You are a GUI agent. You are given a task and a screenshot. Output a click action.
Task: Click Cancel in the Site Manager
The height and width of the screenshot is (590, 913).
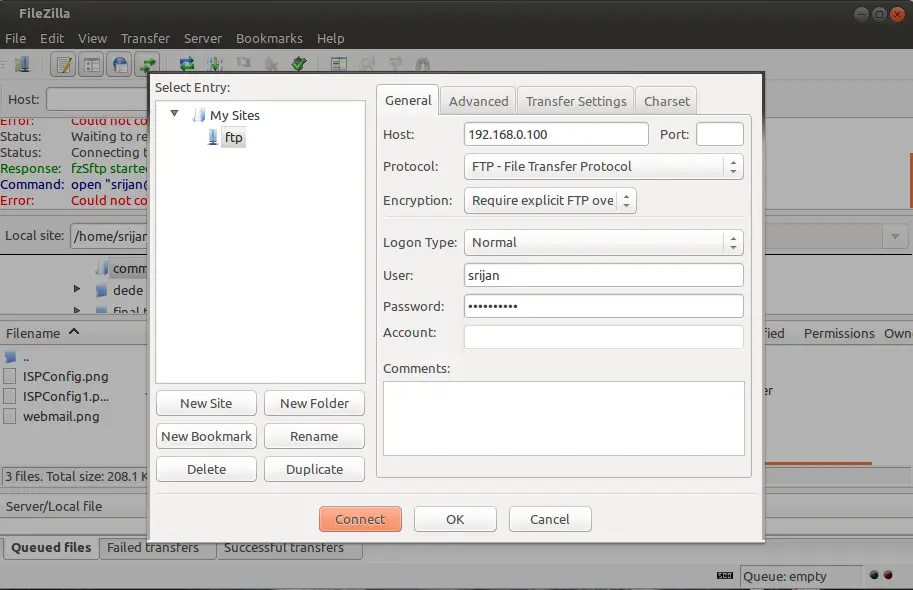pos(550,519)
